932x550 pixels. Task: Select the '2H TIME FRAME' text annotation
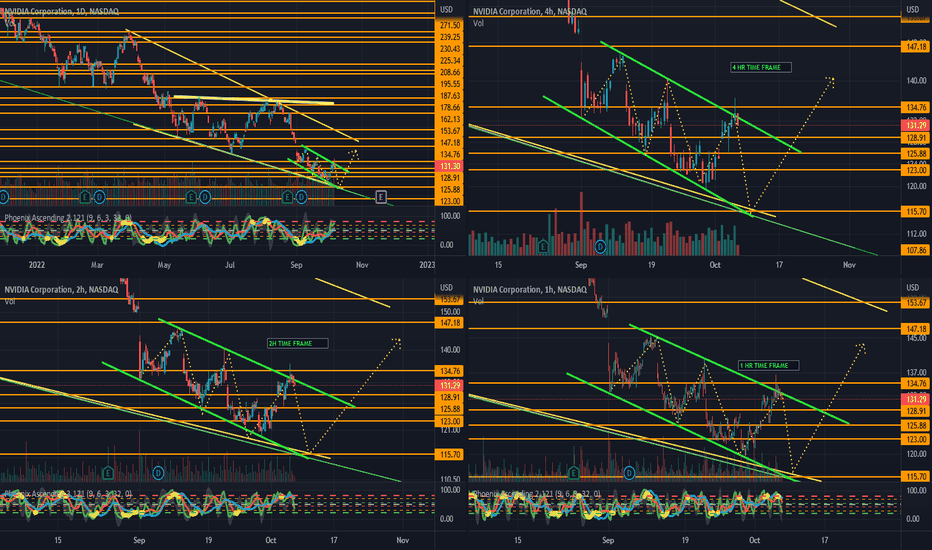pyautogui.click(x=297, y=343)
